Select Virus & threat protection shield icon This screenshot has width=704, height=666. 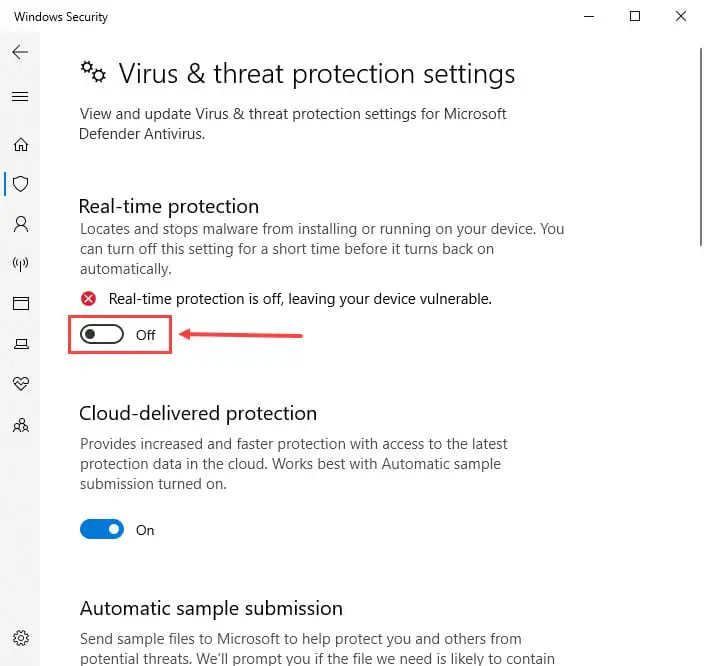pos(20,184)
